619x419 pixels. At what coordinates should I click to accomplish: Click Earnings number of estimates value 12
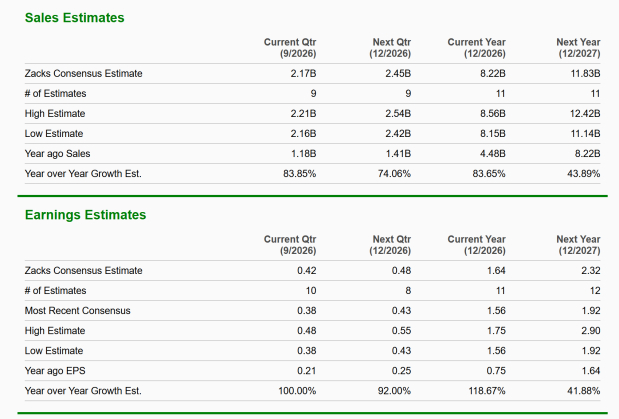(595, 291)
